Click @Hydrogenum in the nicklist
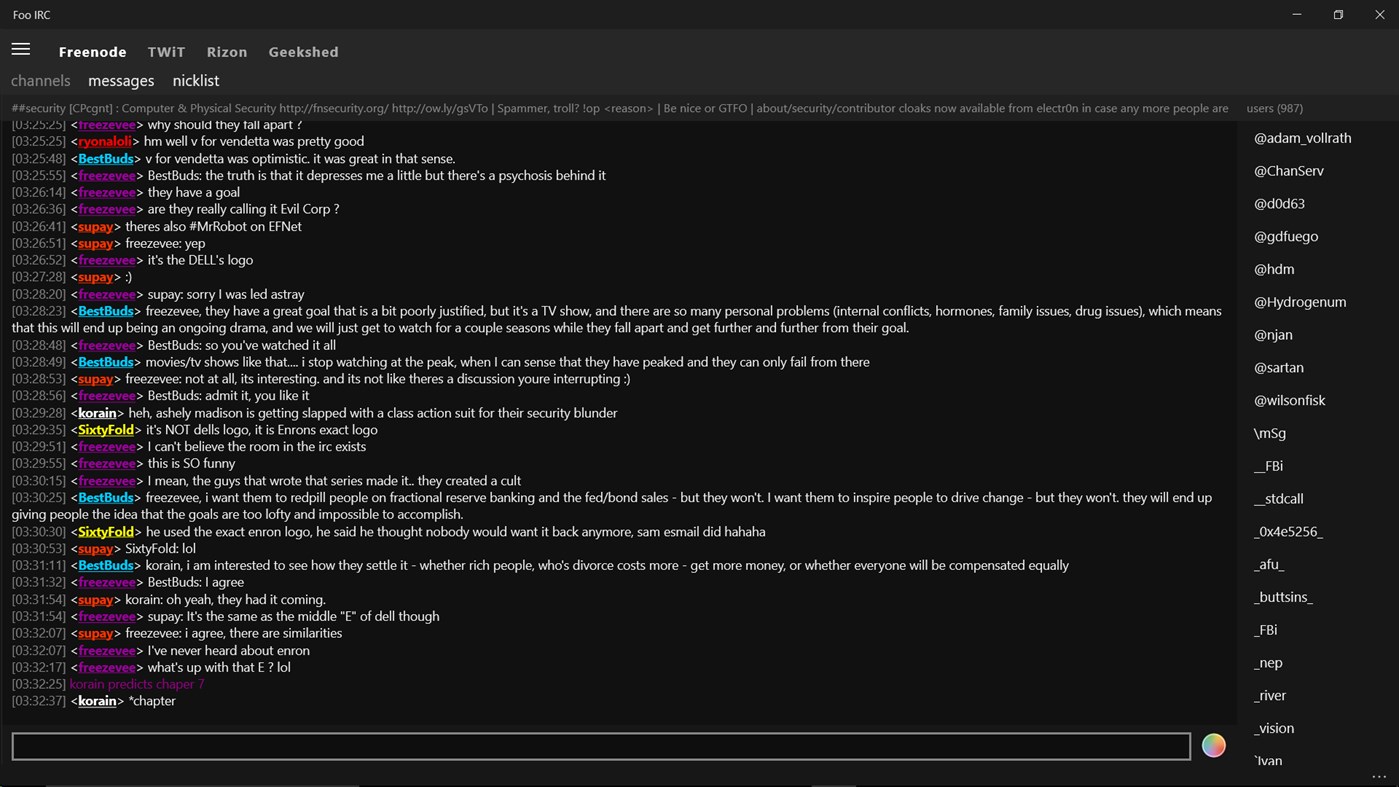 (x=1300, y=301)
